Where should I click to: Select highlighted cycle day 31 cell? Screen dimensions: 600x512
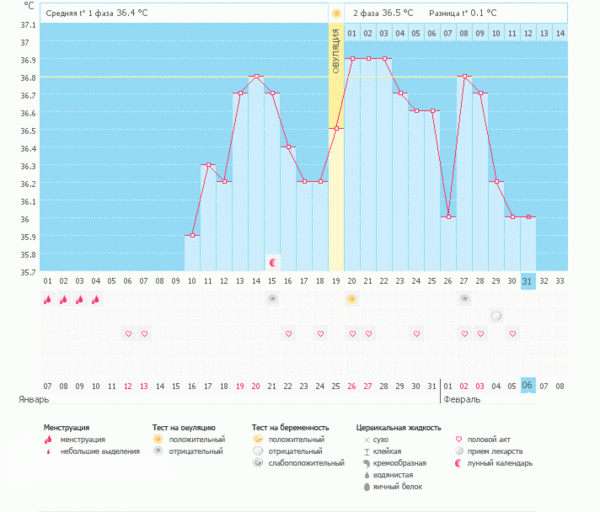tap(528, 281)
